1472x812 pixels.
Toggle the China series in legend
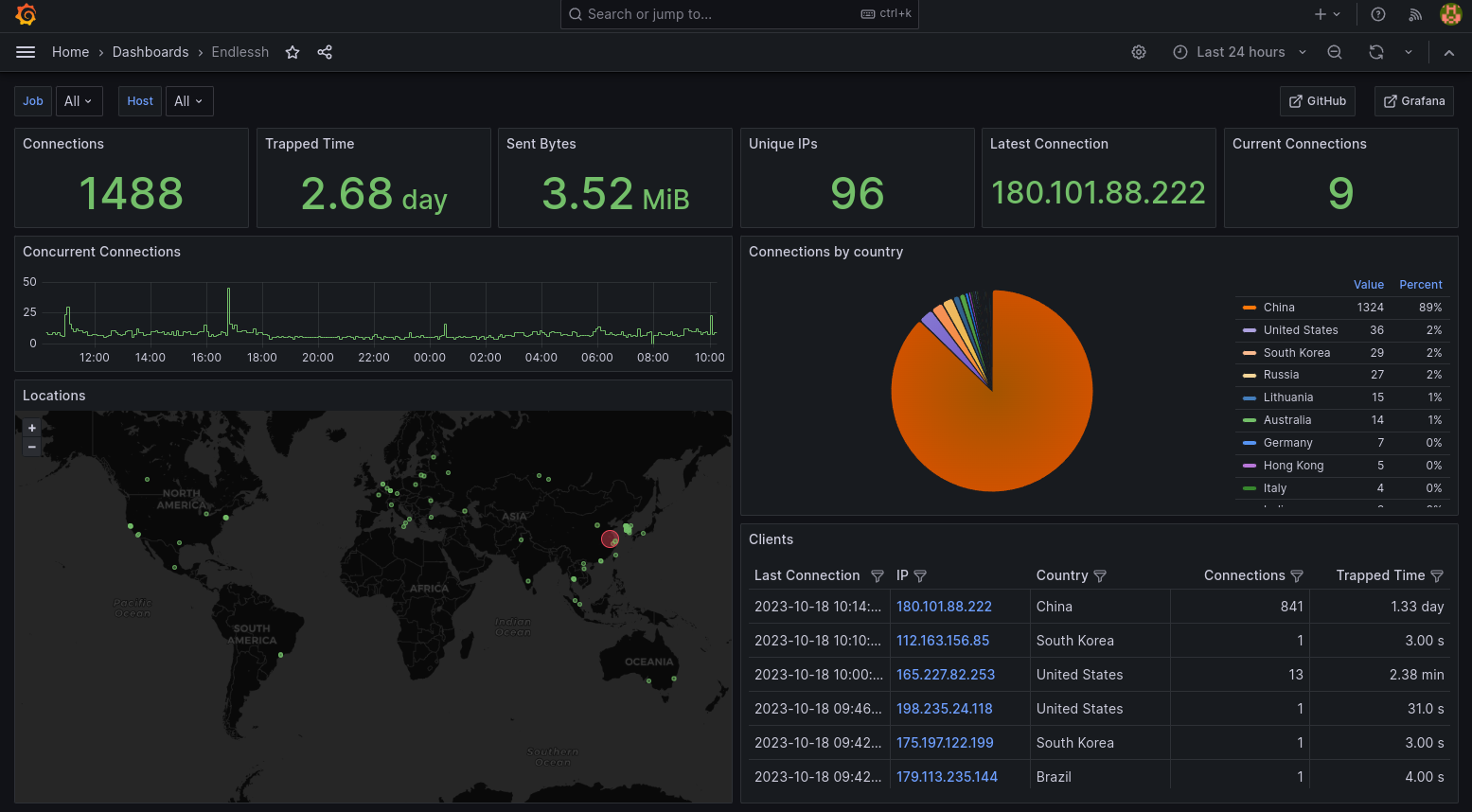click(x=1278, y=308)
